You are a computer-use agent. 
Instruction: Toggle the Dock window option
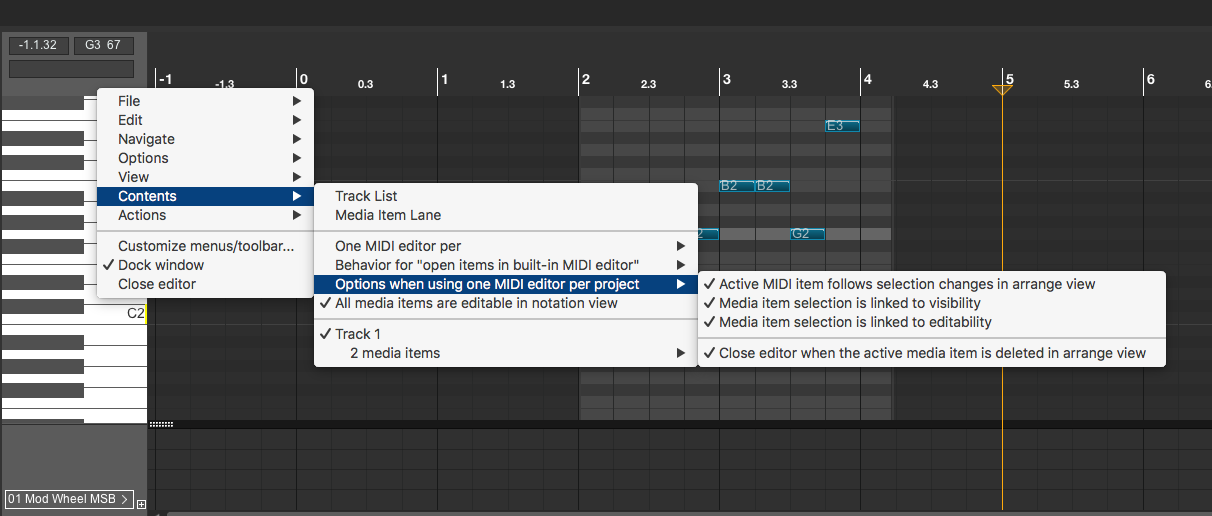click(161, 265)
